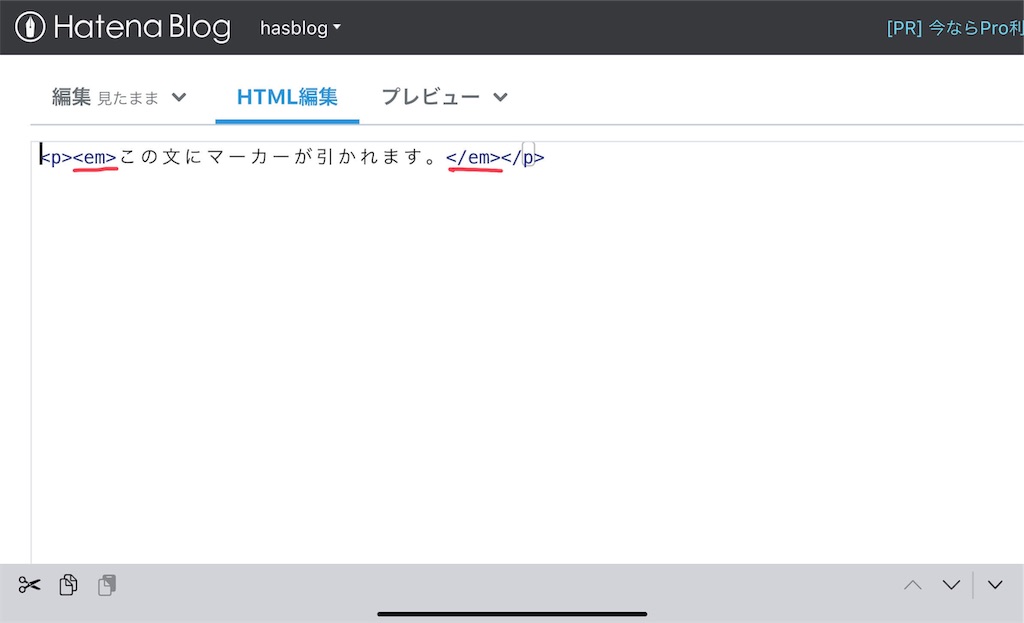Click the Paste icon in the toolbar
Screen dimensions: 1024x623
click(x=106, y=584)
